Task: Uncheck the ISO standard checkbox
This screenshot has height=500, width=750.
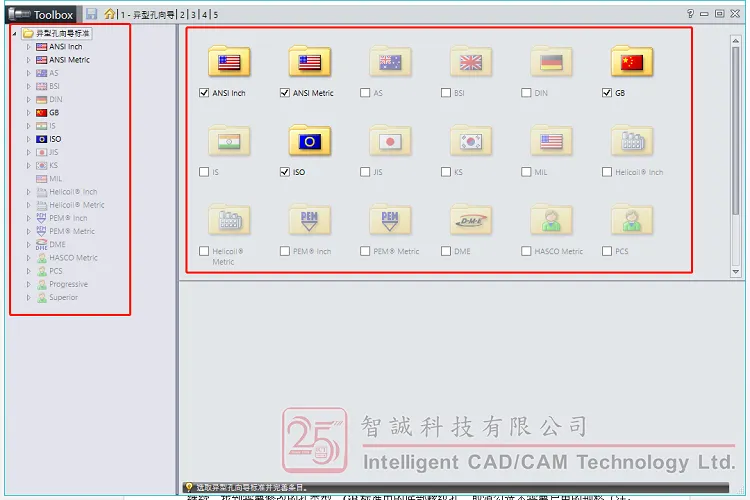Action: click(x=285, y=172)
